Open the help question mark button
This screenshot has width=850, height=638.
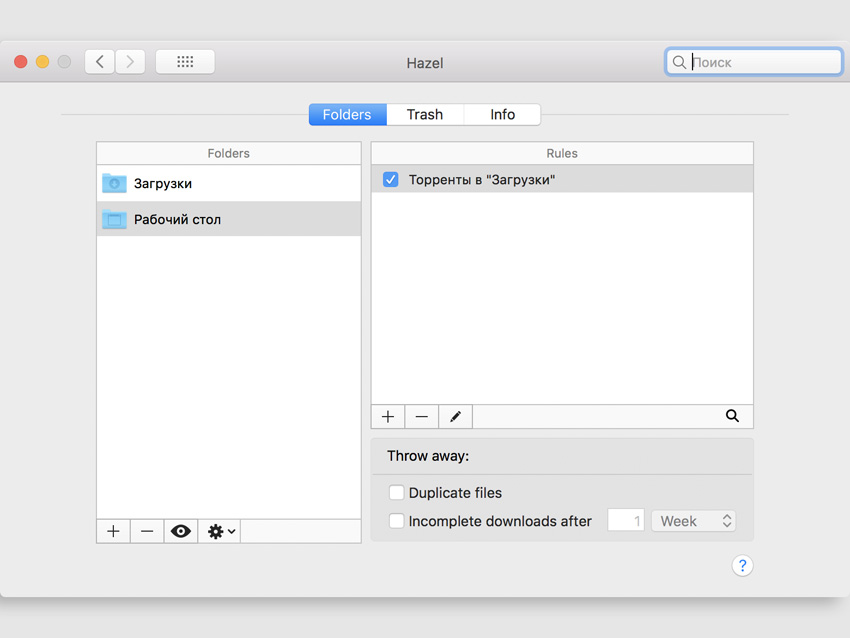tap(742, 566)
